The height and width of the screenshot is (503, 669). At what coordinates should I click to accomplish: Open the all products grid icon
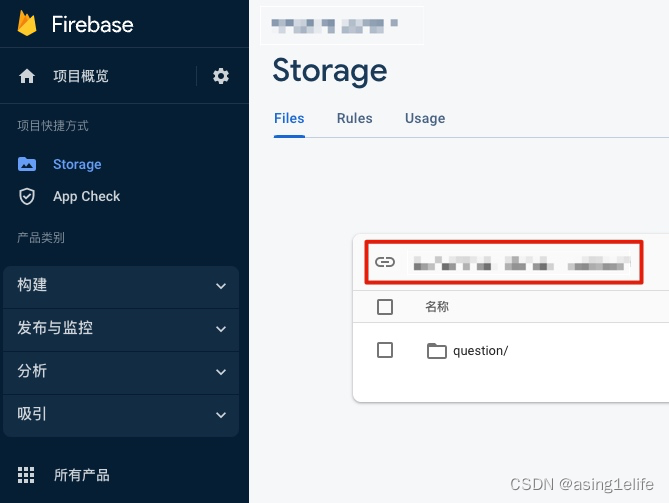point(26,475)
